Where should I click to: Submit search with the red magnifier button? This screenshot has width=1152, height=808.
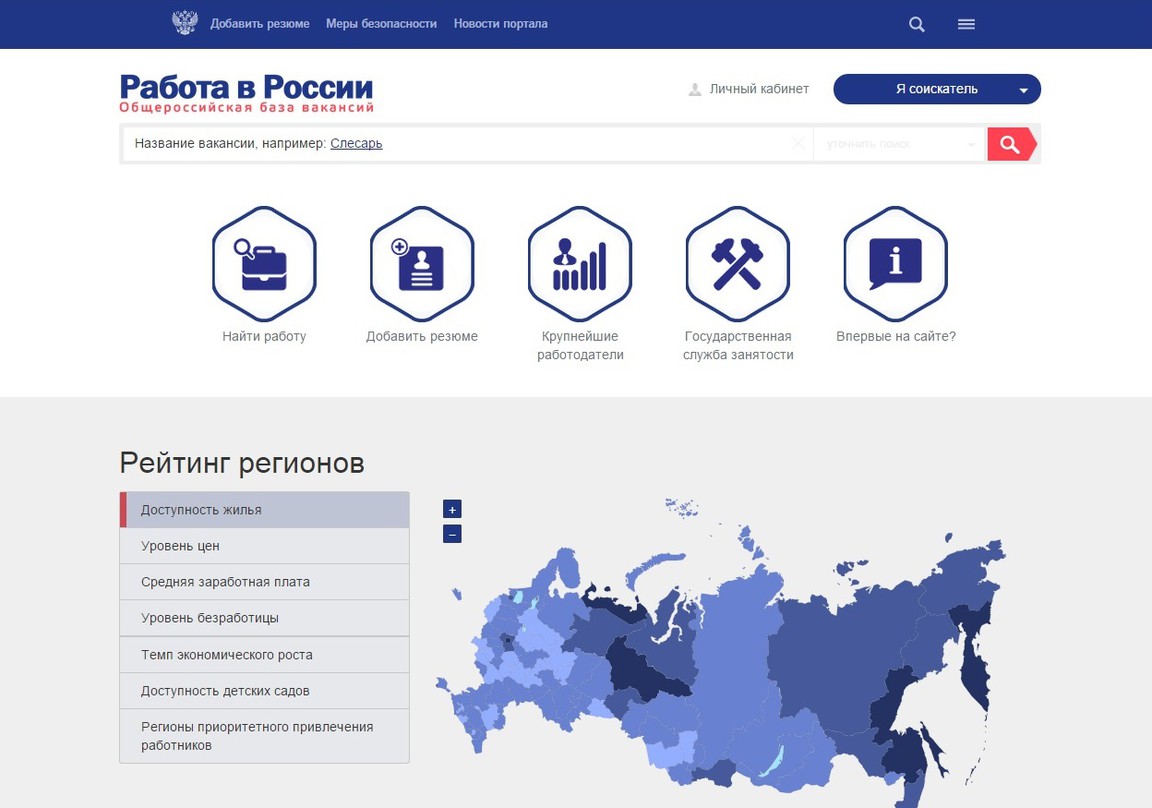[1012, 144]
